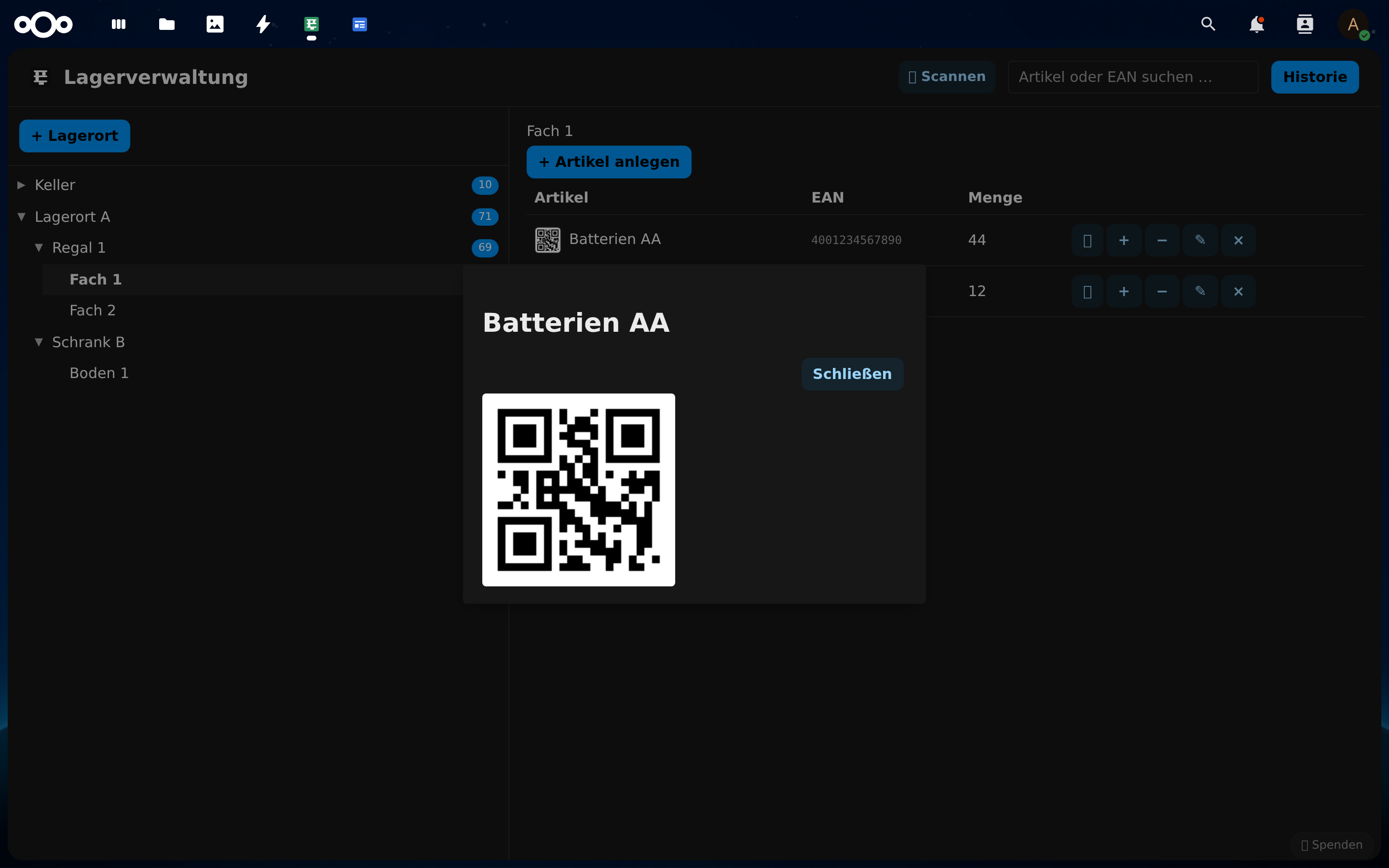Open the Dashboard app icon
This screenshot has height=868, width=1389.
tap(119, 24)
